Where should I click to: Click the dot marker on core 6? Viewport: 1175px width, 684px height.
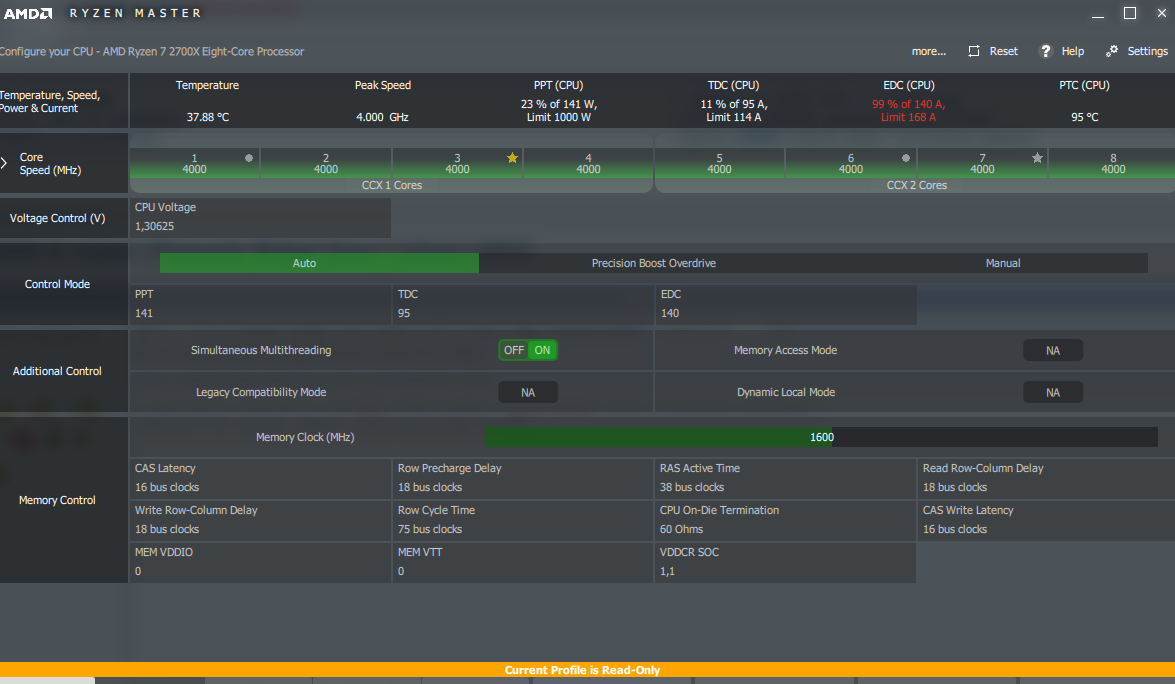[x=906, y=158]
